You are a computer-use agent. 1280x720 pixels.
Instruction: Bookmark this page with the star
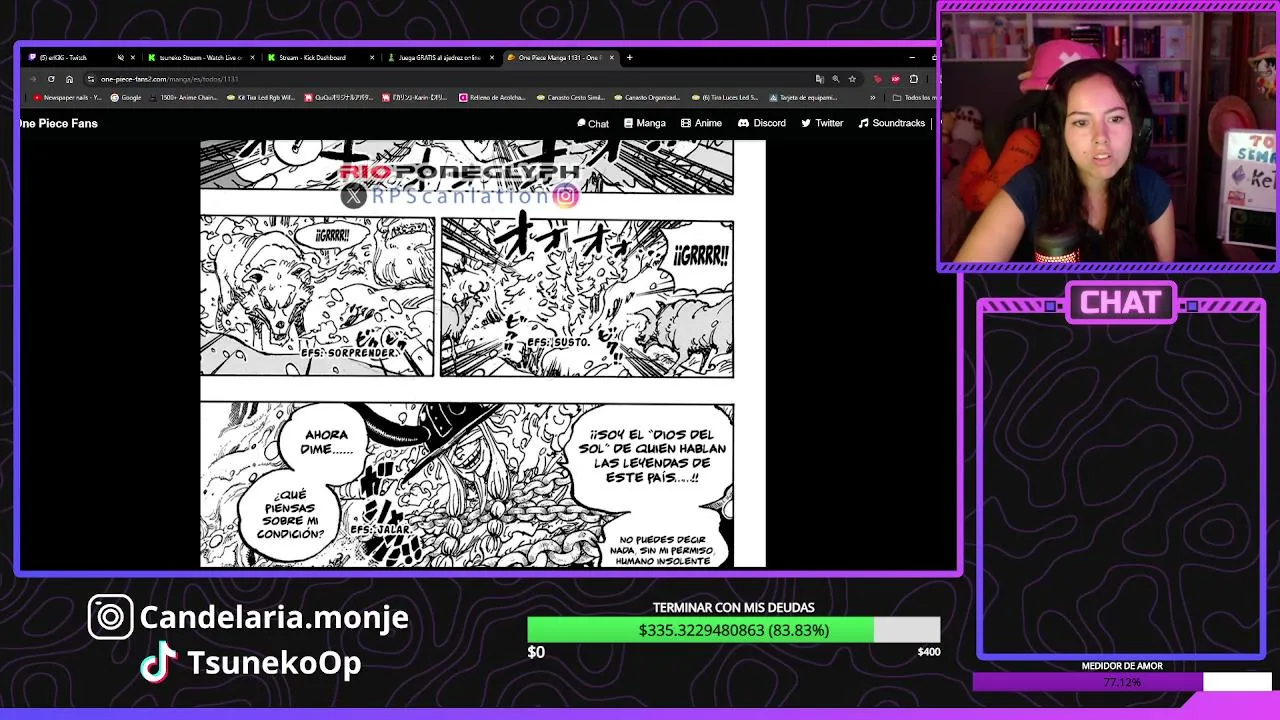852,79
